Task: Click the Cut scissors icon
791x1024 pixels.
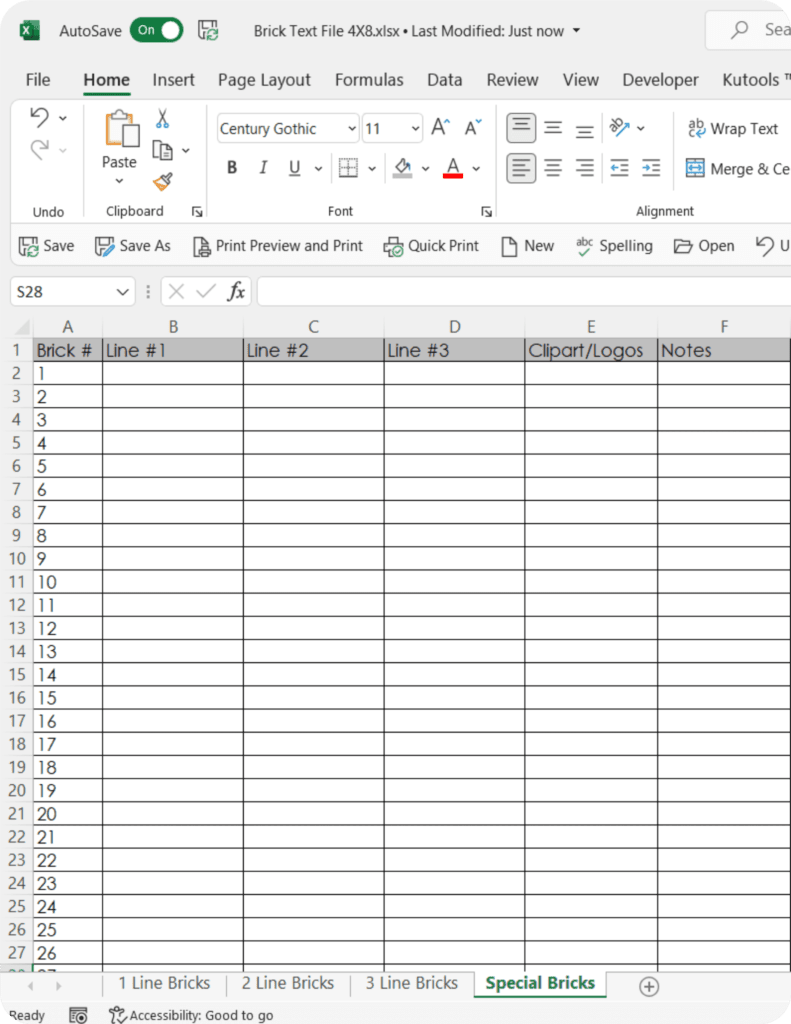Action: 162,119
